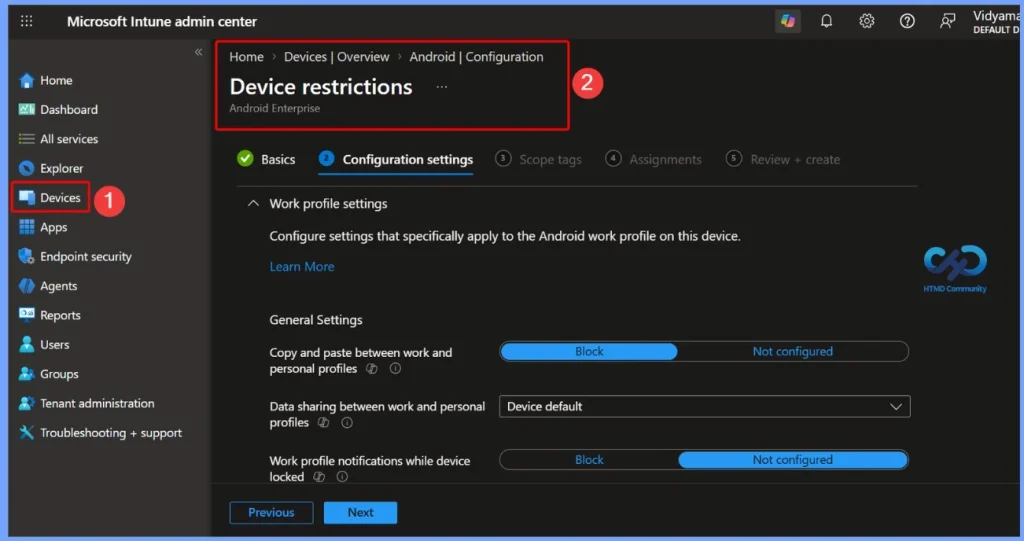Viewport: 1024px width, 541px height.
Task: Select the Configuration settings step
Action: click(x=396, y=159)
